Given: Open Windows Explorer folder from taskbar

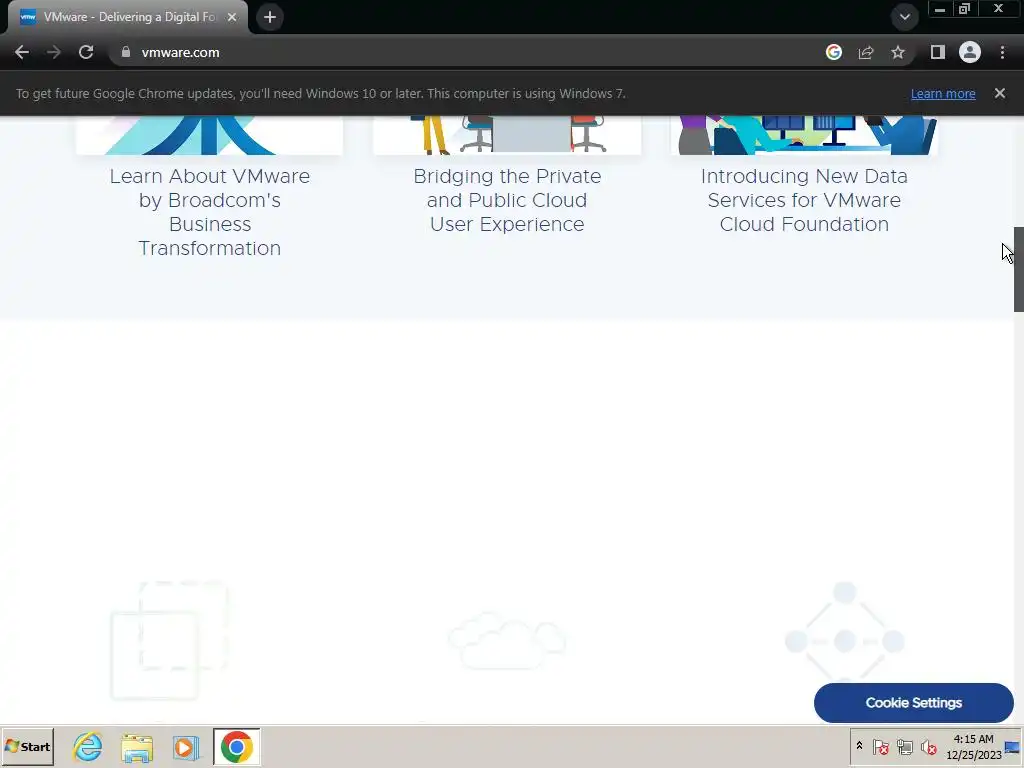Looking at the screenshot, I should 137,746.
